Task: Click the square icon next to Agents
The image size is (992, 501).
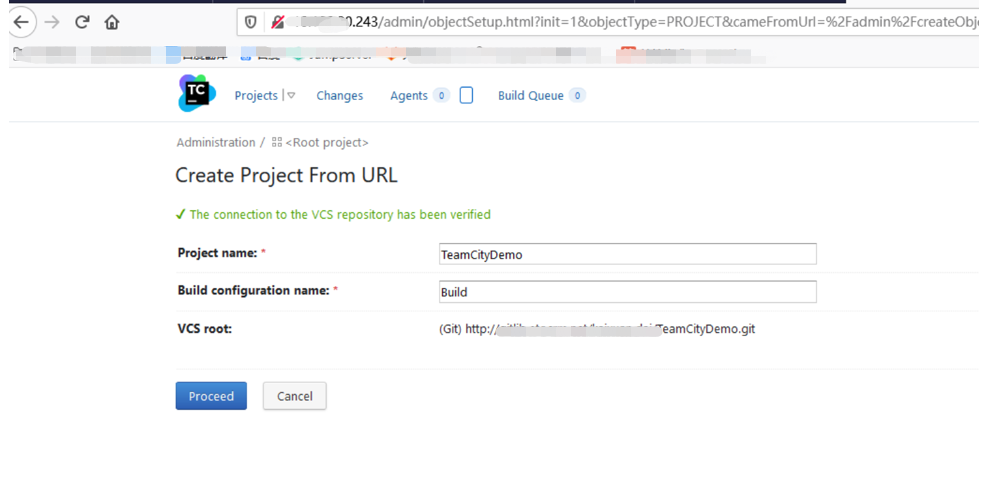Action: pyautogui.click(x=466, y=96)
